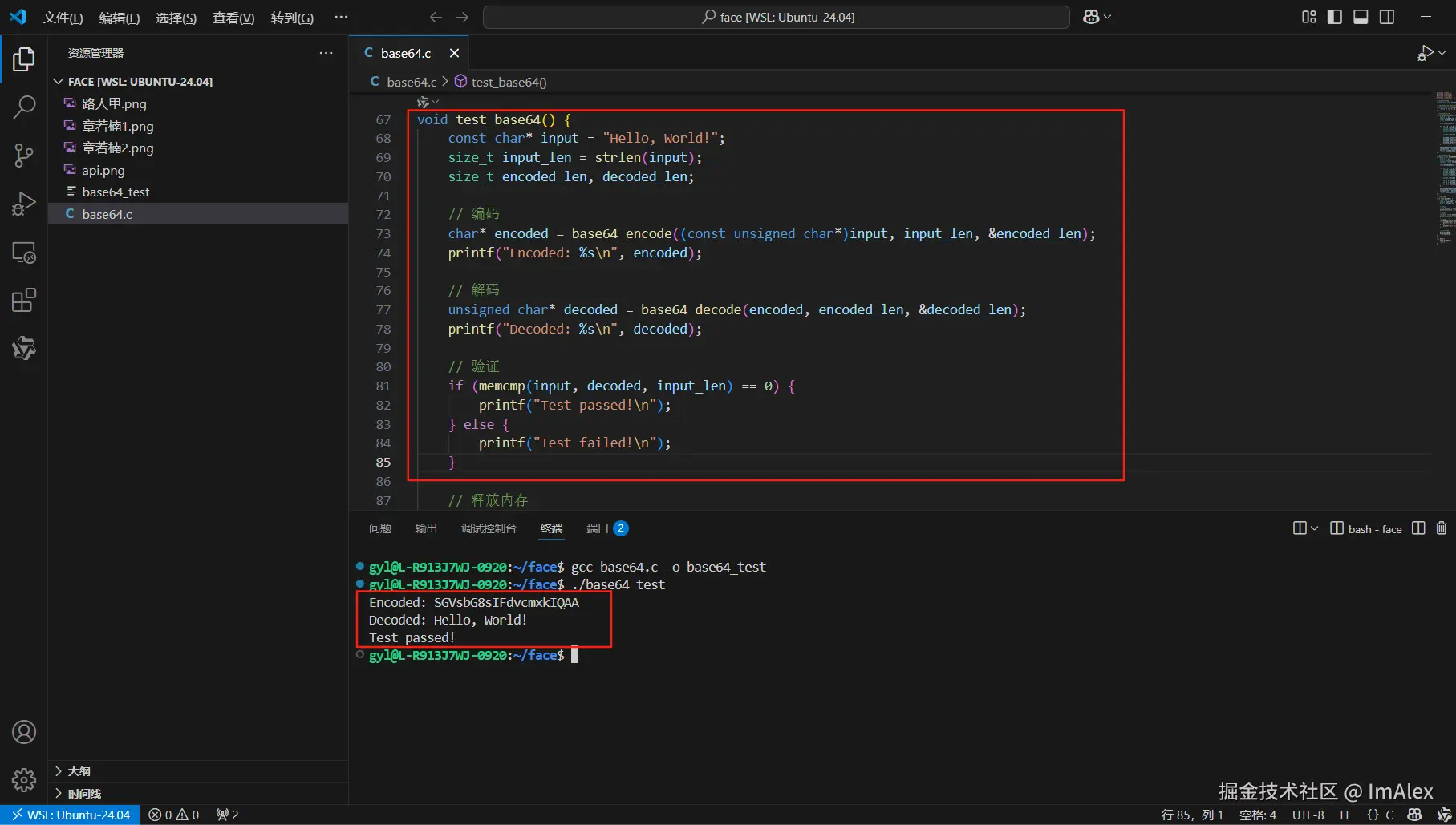Open the Remote Explorer view
This screenshot has width=1456, height=825.
(x=24, y=253)
